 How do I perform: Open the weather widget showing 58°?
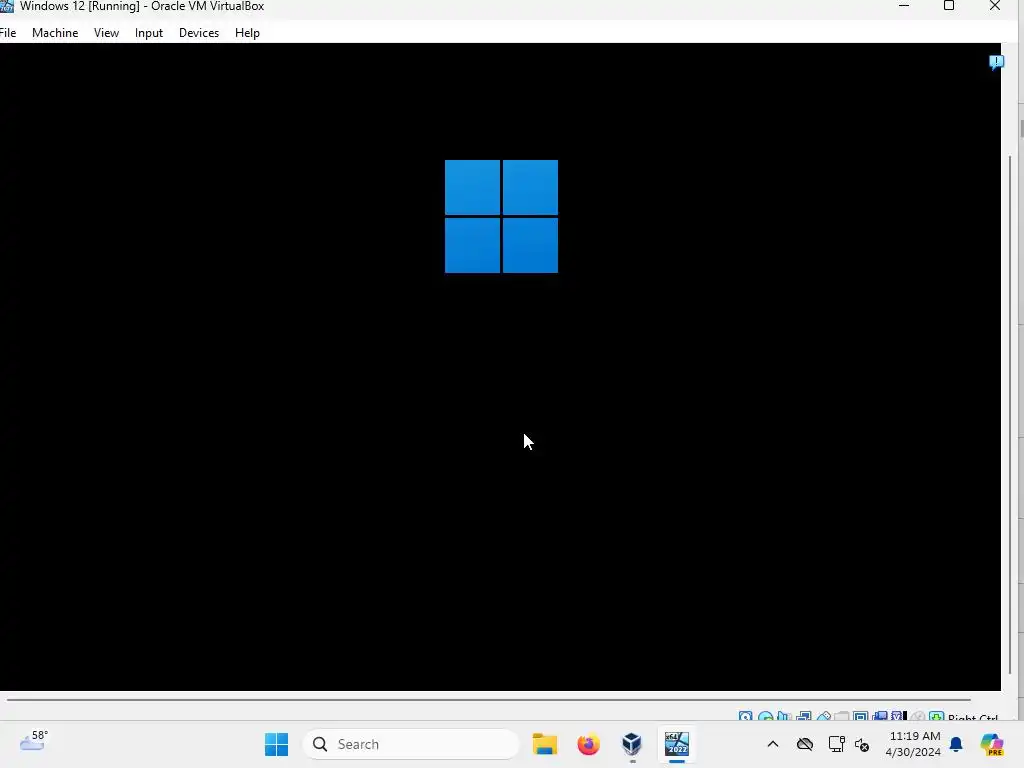tap(34, 741)
